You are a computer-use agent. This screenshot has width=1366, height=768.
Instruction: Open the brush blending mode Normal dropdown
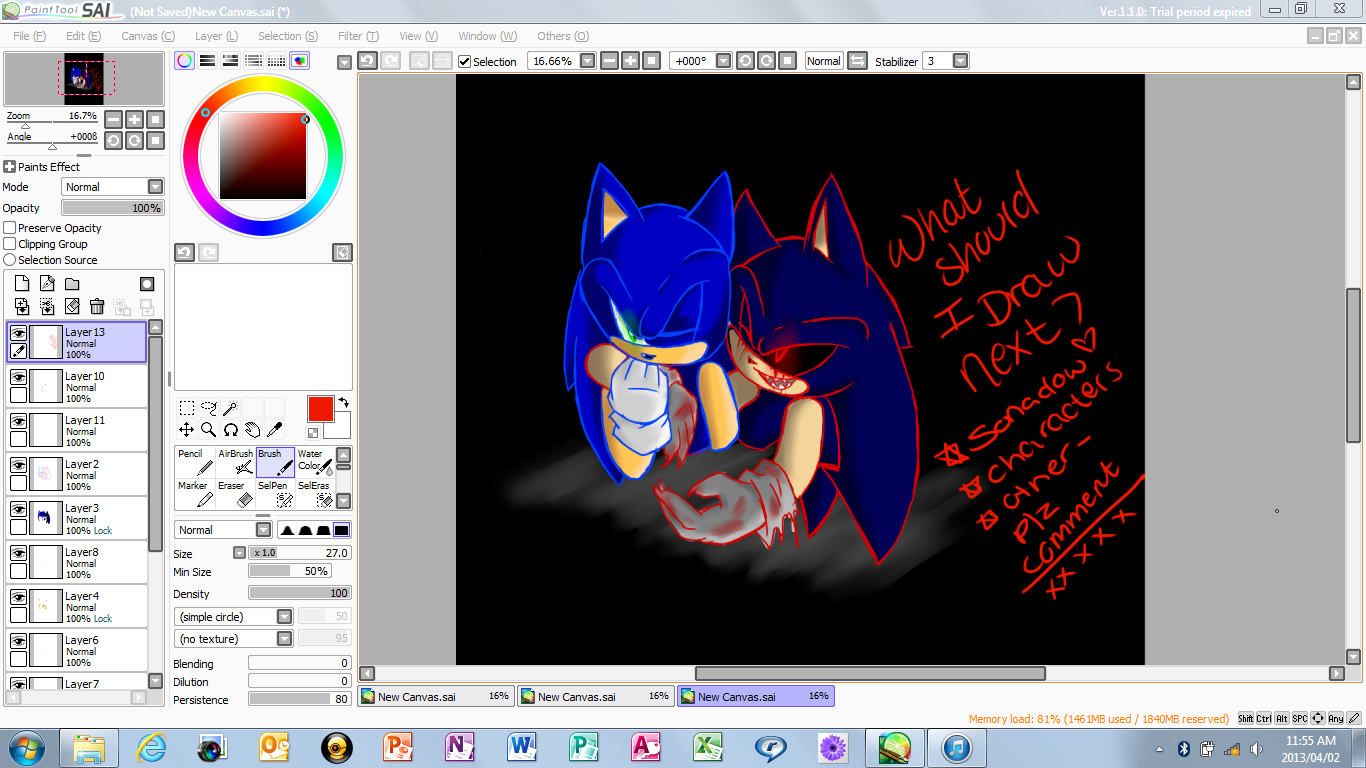click(x=223, y=530)
